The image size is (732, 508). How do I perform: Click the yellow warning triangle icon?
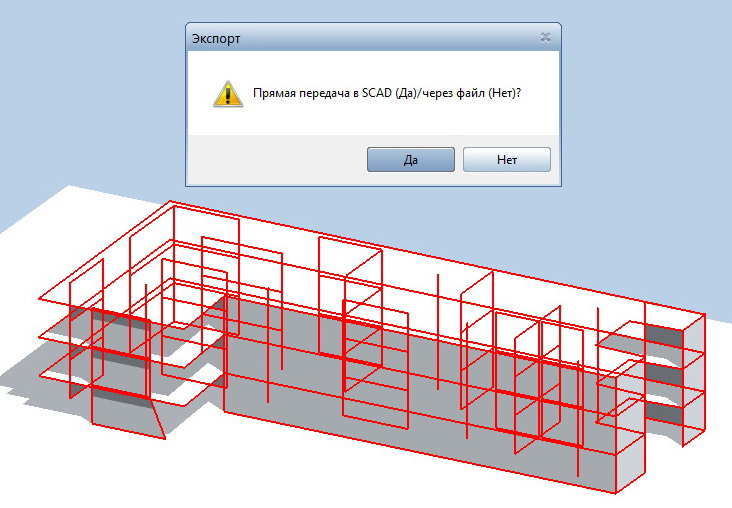[x=228, y=94]
